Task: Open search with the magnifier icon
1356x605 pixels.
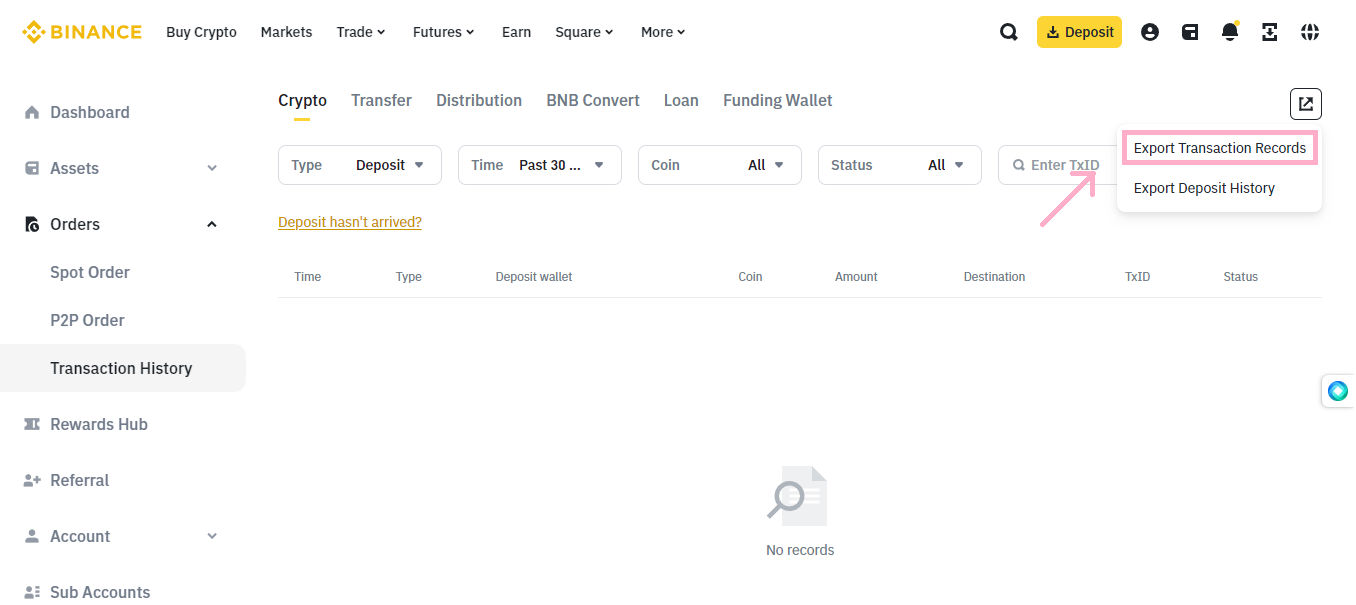Action: tap(1008, 31)
